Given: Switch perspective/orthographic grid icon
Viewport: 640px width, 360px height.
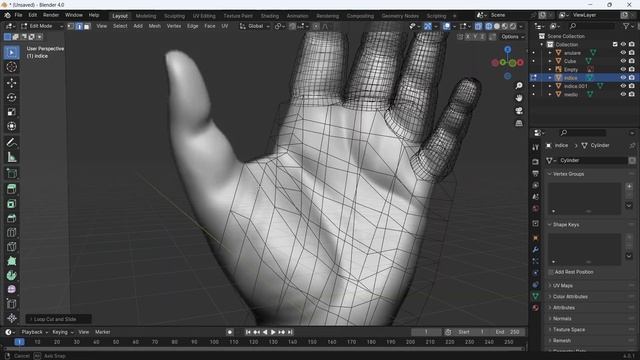Looking at the screenshot, I should (x=519, y=123).
